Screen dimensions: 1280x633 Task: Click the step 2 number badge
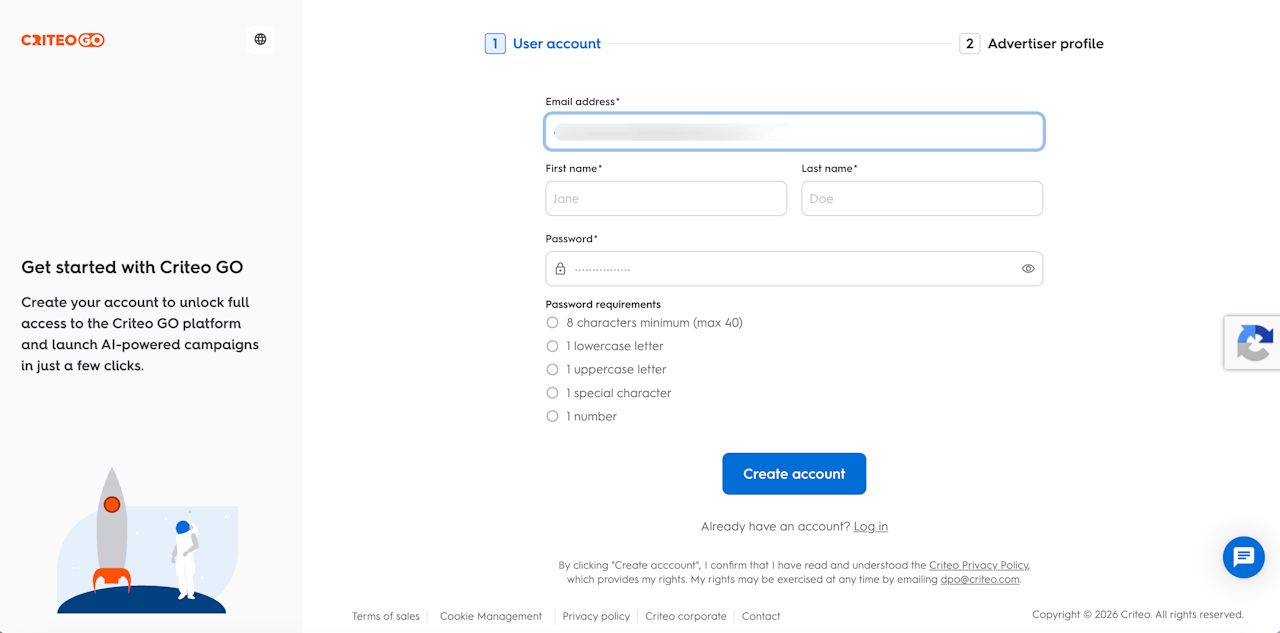969,44
